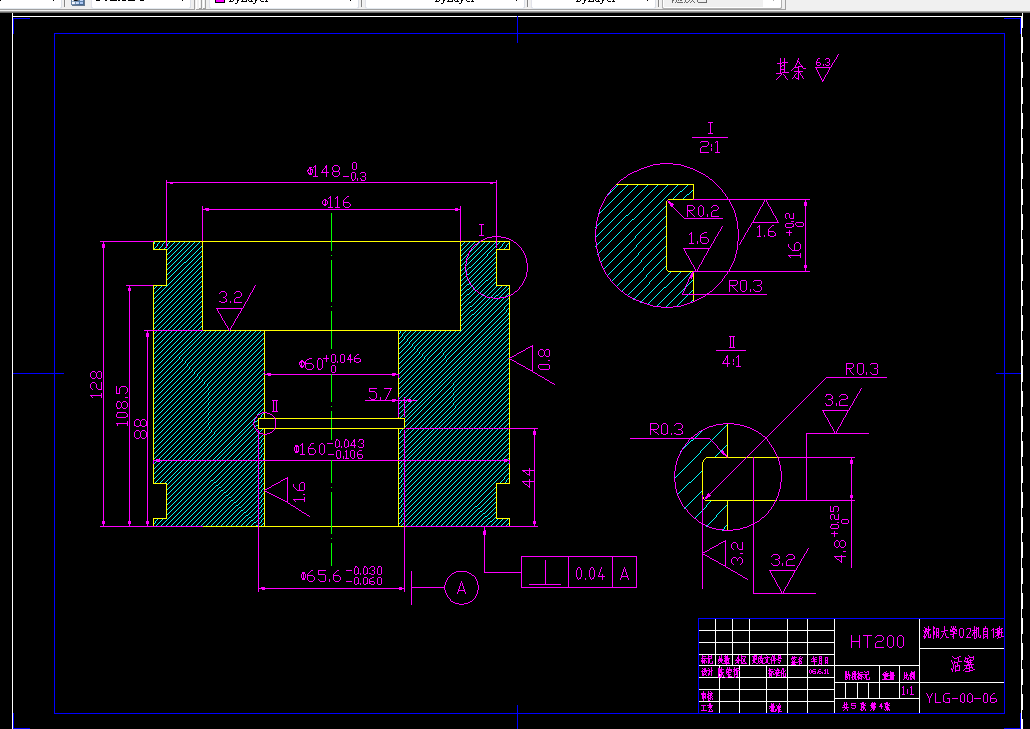Screen dimensions: 1030x729
Task: Click the 108.5 vertical dimension text
Action: click(122, 405)
